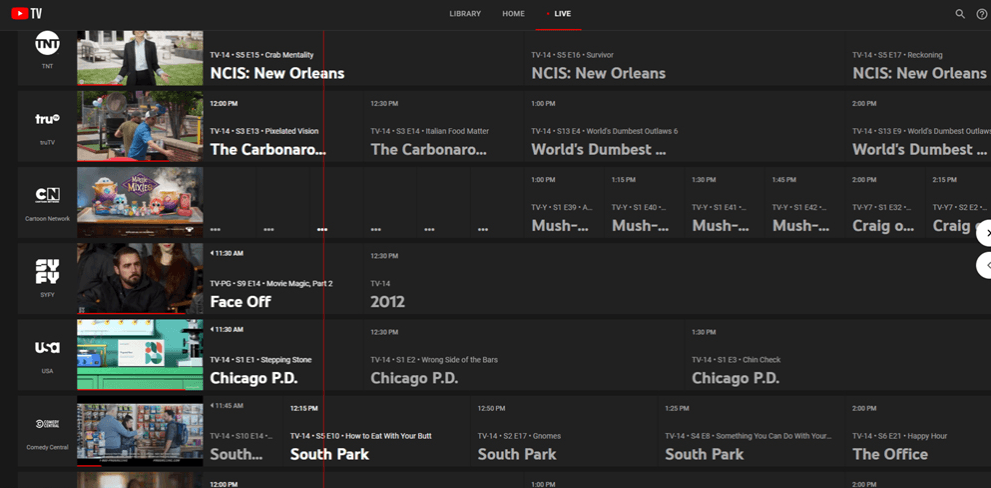Open South Park How to Eat With Your Butt
Viewport: 991px width, 488px height.
(x=377, y=431)
